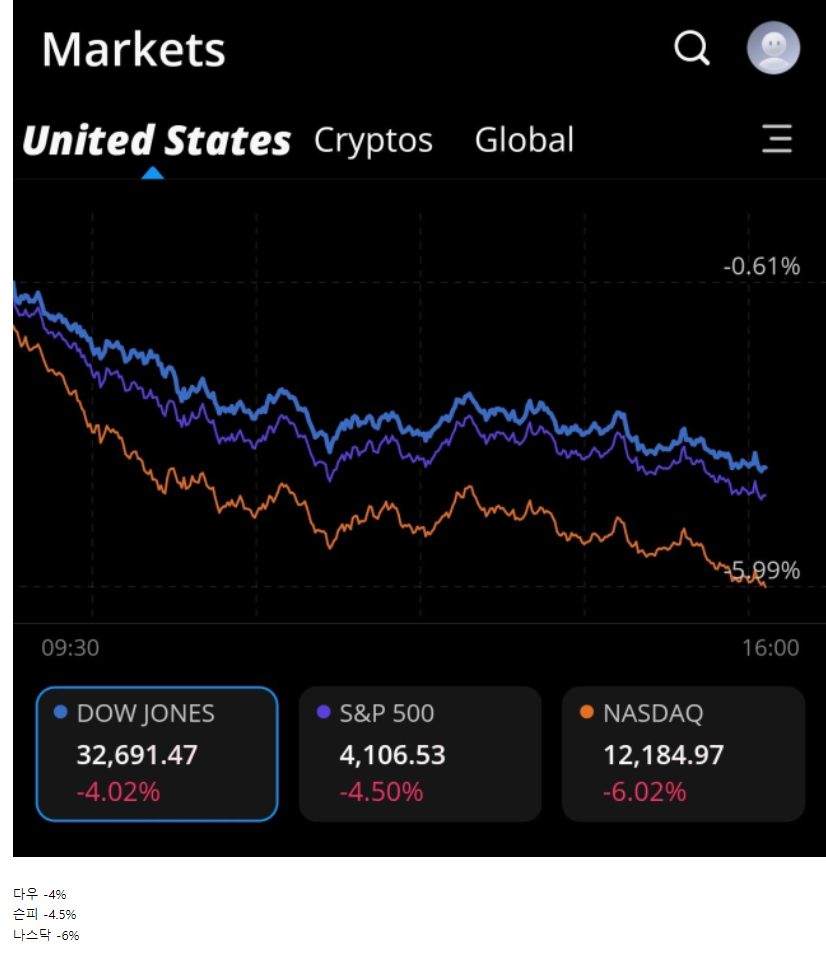Select the S&P 500 index card
Viewport: 826px width, 964px height.
(420, 753)
